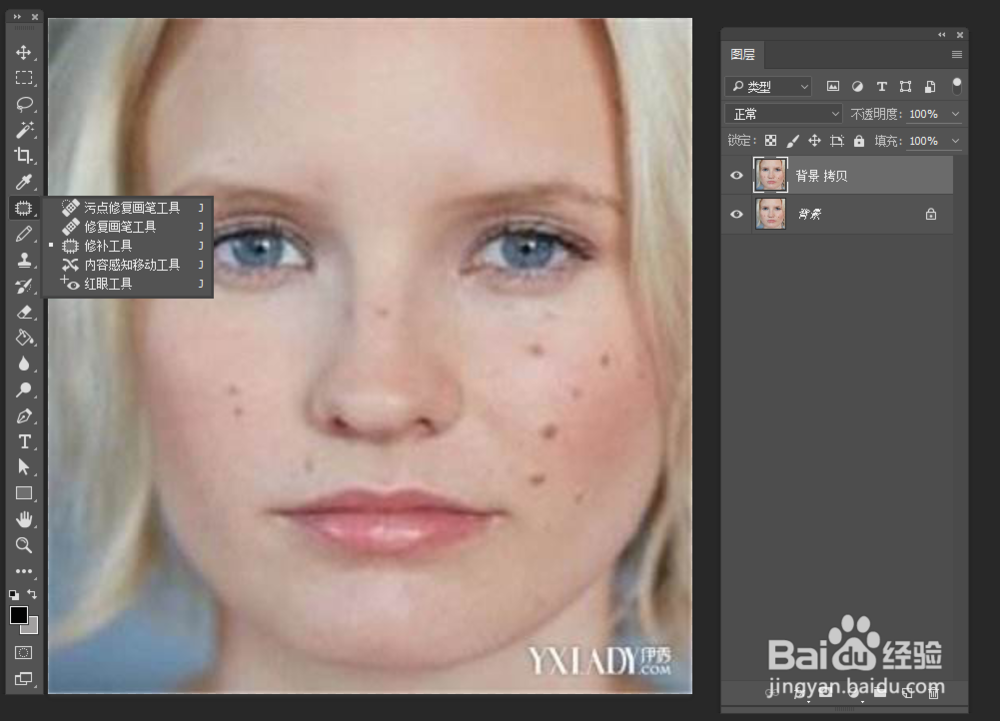Viewport: 1000px width, 721px height.
Task: Filter layers by shape layers
Action: coord(906,86)
